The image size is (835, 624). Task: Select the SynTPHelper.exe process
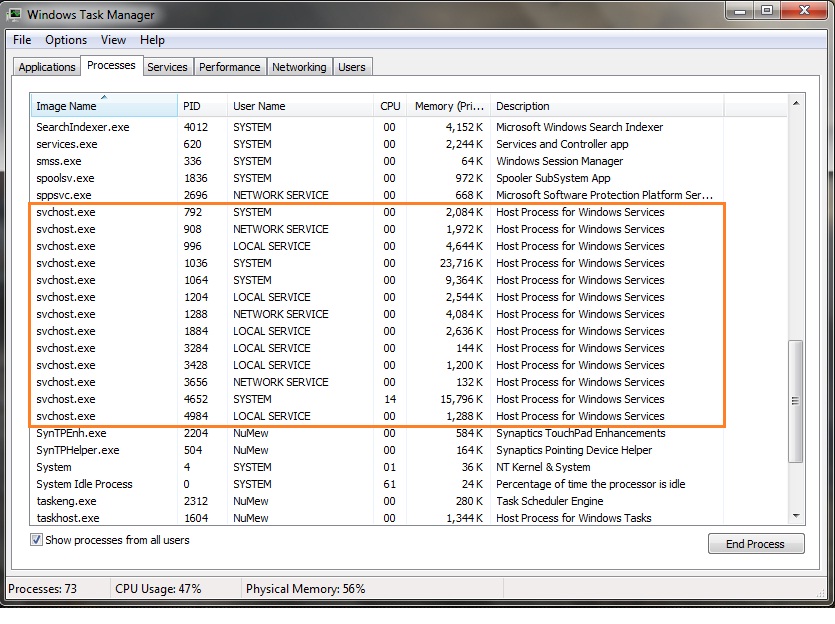(x=377, y=451)
